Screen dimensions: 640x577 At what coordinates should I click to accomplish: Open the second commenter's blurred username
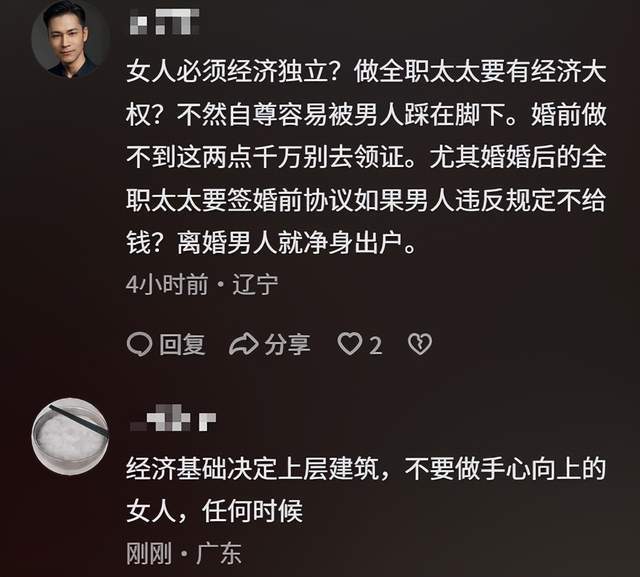(x=173, y=418)
